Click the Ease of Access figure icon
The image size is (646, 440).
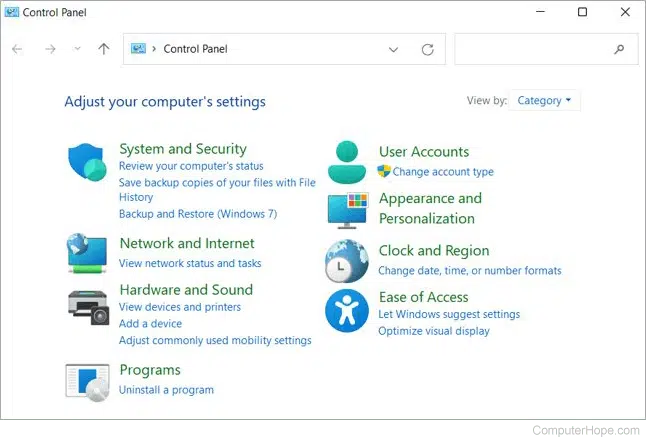(347, 311)
